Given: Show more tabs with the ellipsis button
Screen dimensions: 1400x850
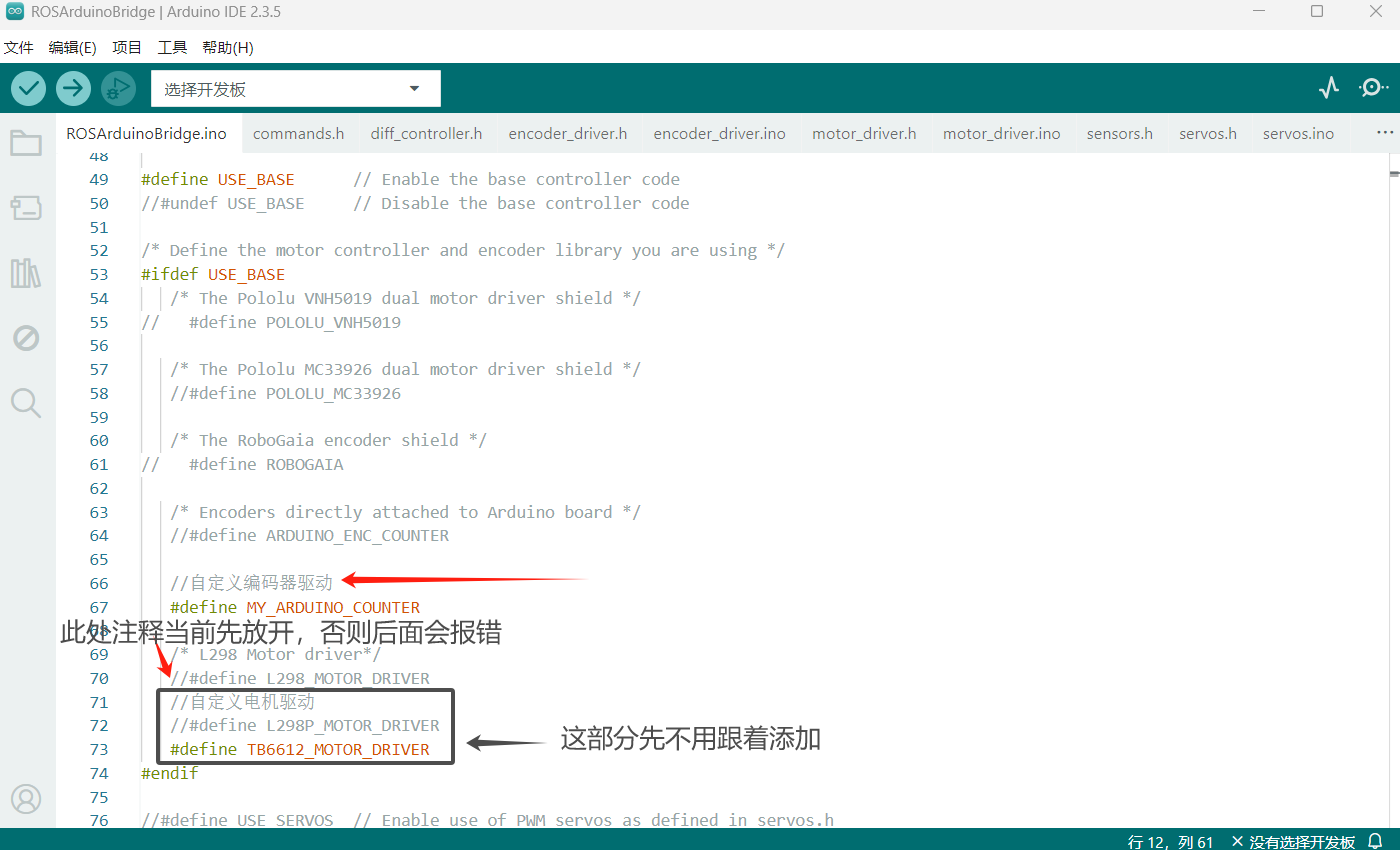Looking at the screenshot, I should 1385,133.
